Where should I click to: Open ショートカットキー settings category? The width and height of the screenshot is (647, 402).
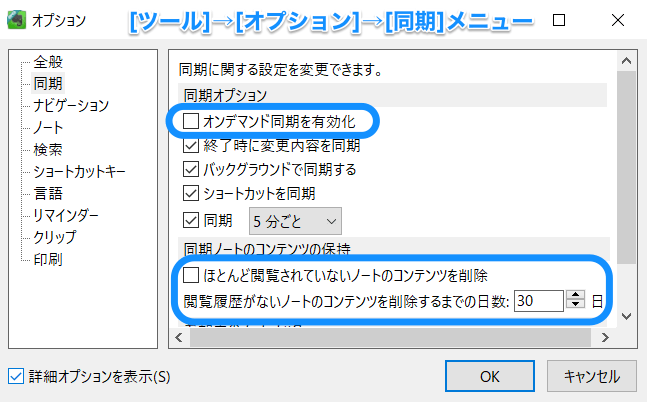(79, 171)
